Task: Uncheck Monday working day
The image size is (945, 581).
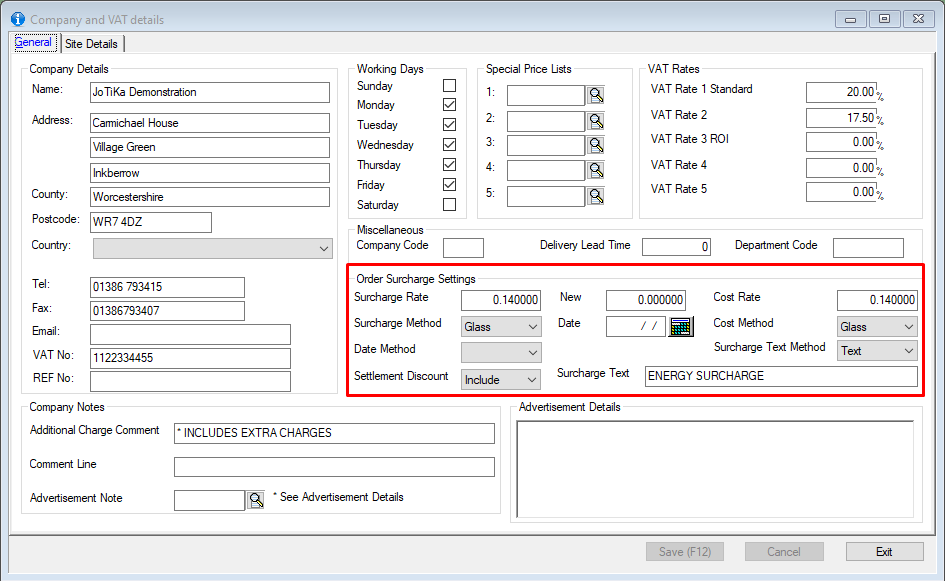Action: click(449, 105)
